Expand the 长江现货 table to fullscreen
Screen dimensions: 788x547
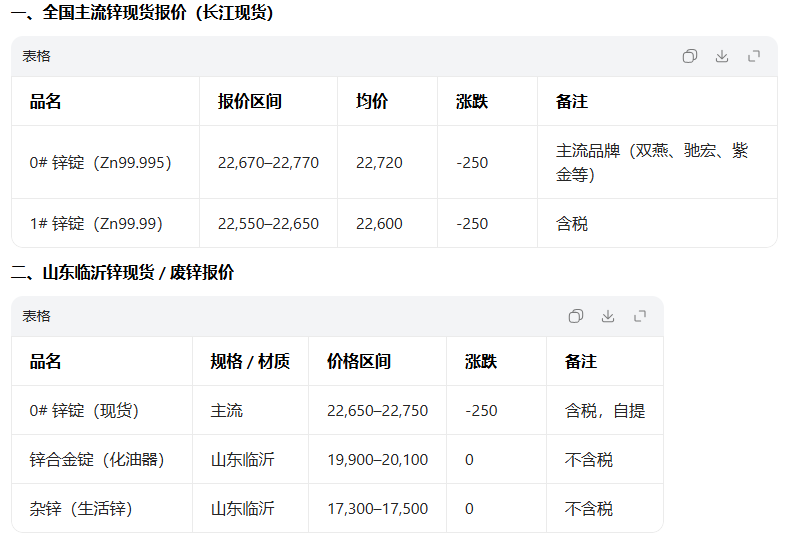[753, 57]
